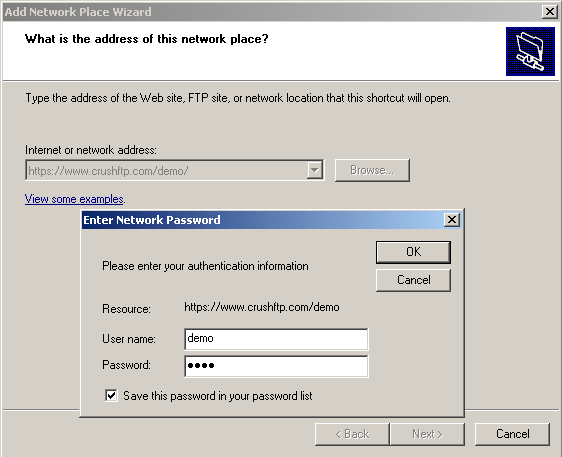Confirm credentials with the OK button
The height and width of the screenshot is (457, 562).
(413, 252)
